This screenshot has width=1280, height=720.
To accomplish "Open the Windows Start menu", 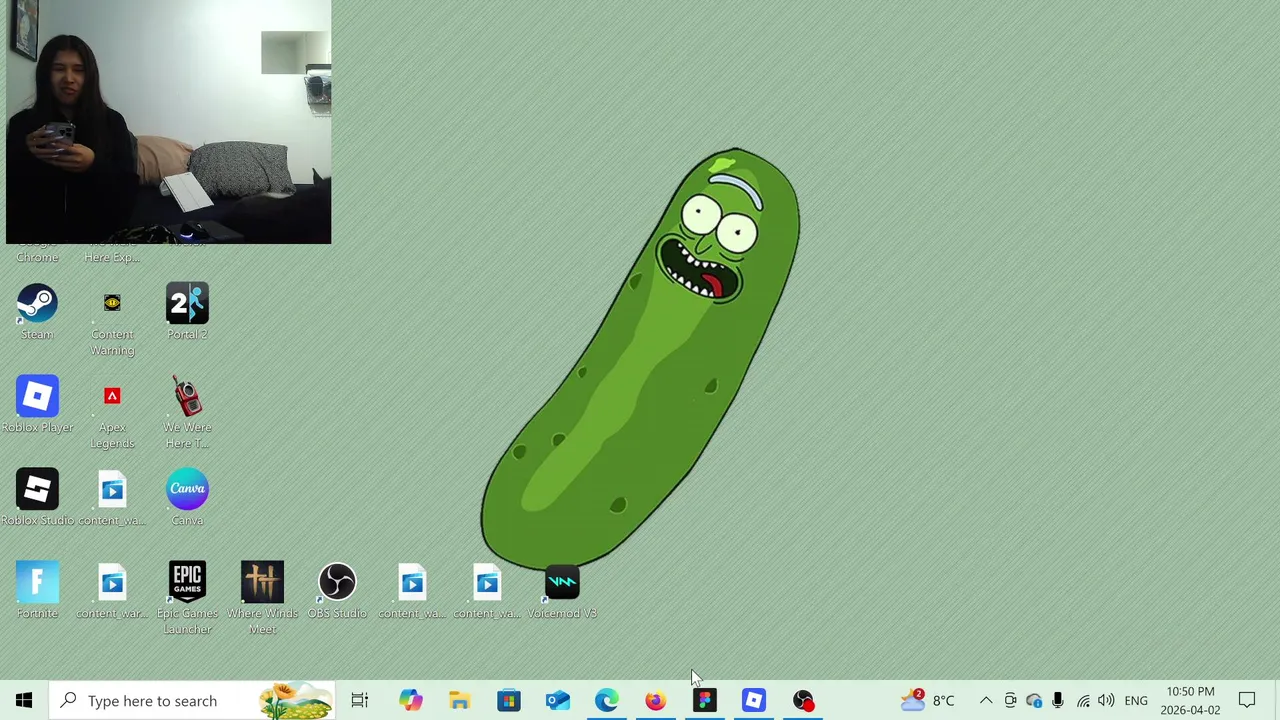I will pyautogui.click(x=24, y=701).
